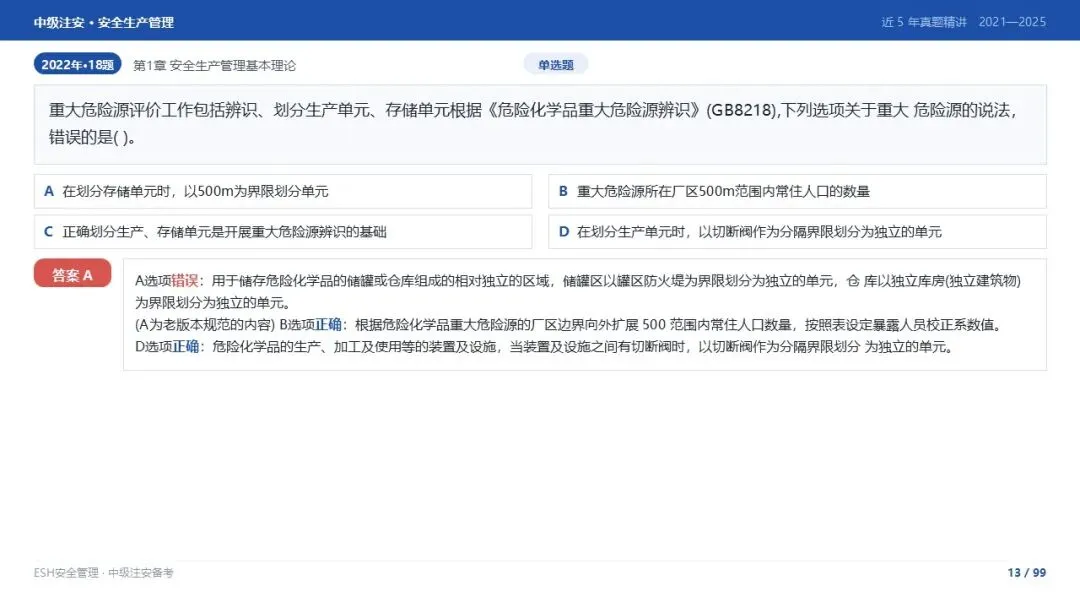Click chapter label 第1章 安全生产管理基本理论
Screen dimensions: 1080x608
[x=214, y=65]
